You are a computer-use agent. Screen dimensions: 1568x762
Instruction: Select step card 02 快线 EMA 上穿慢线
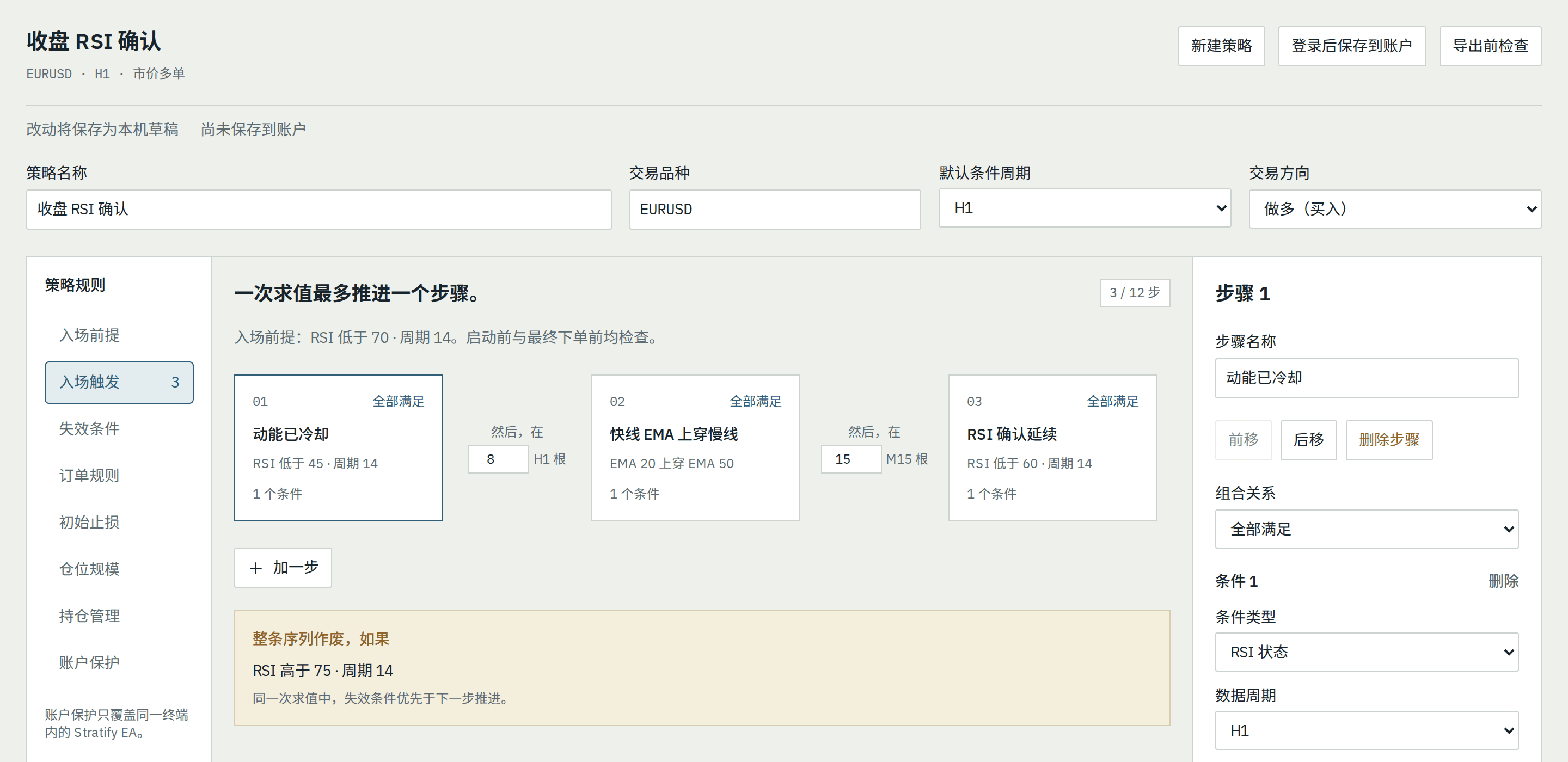[x=695, y=448]
